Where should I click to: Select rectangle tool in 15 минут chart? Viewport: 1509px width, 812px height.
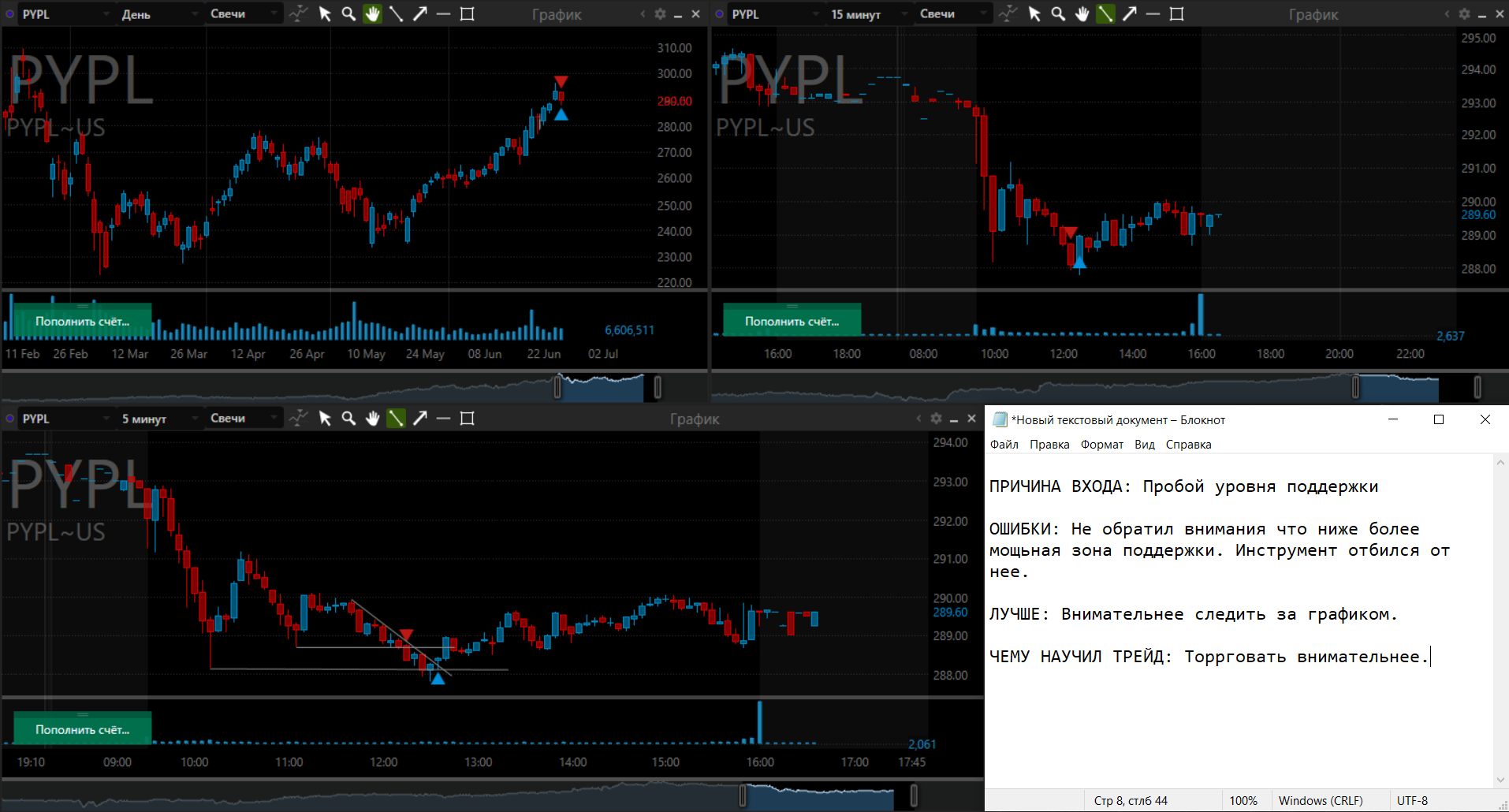pyautogui.click(x=1176, y=13)
